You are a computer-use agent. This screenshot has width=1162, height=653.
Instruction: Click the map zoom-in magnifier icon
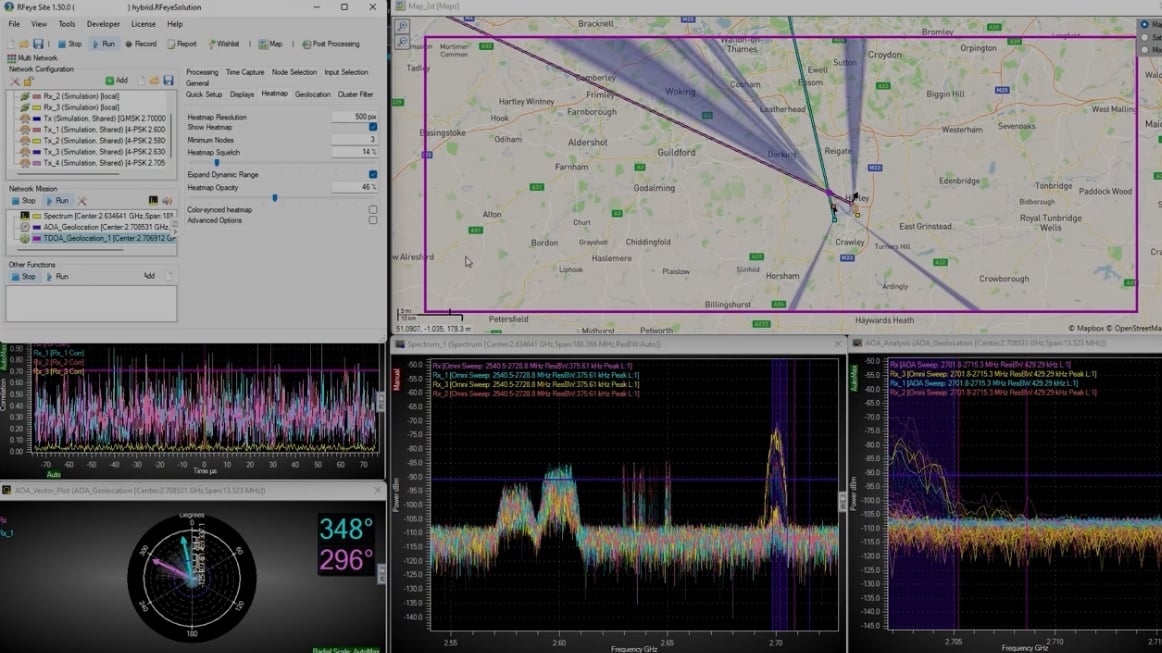pos(402,27)
